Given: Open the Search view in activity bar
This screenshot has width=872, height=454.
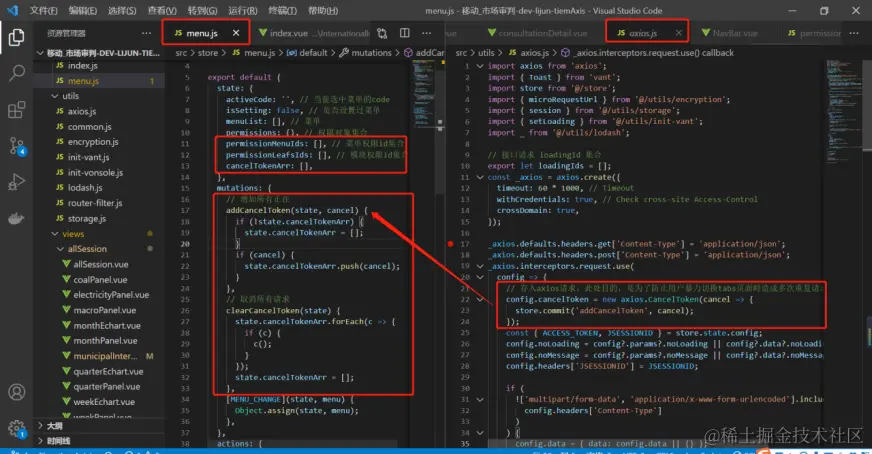Looking at the screenshot, I should tap(17, 72).
